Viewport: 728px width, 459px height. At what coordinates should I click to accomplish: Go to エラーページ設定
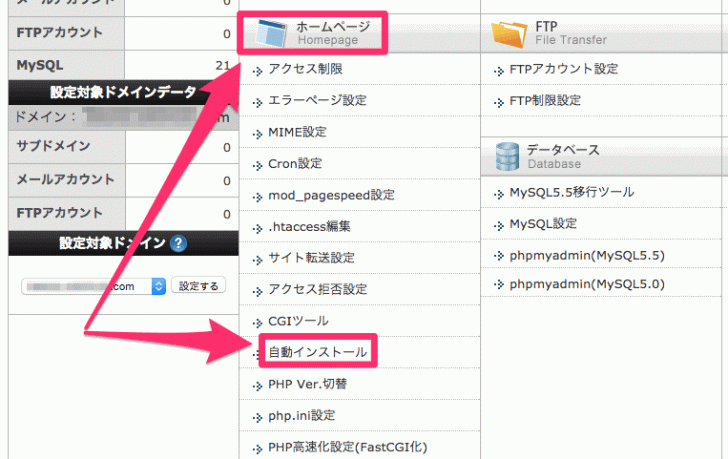317,101
